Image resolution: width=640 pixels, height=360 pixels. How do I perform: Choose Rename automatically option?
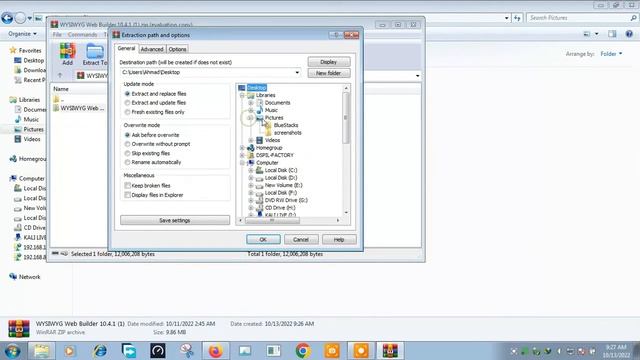tap(127, 162)
